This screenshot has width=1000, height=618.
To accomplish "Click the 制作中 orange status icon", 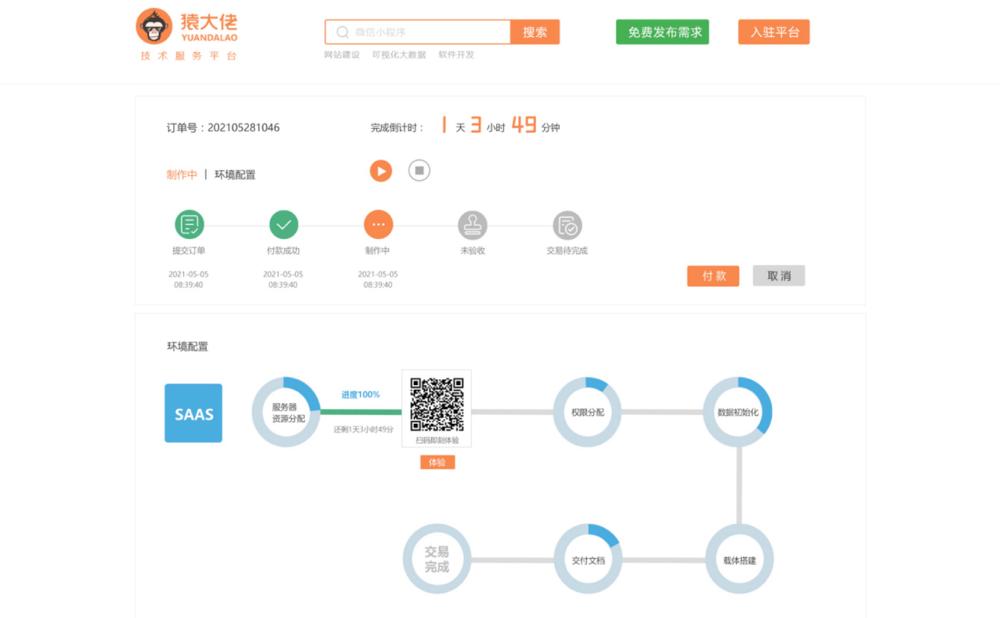I will (378, 224).
